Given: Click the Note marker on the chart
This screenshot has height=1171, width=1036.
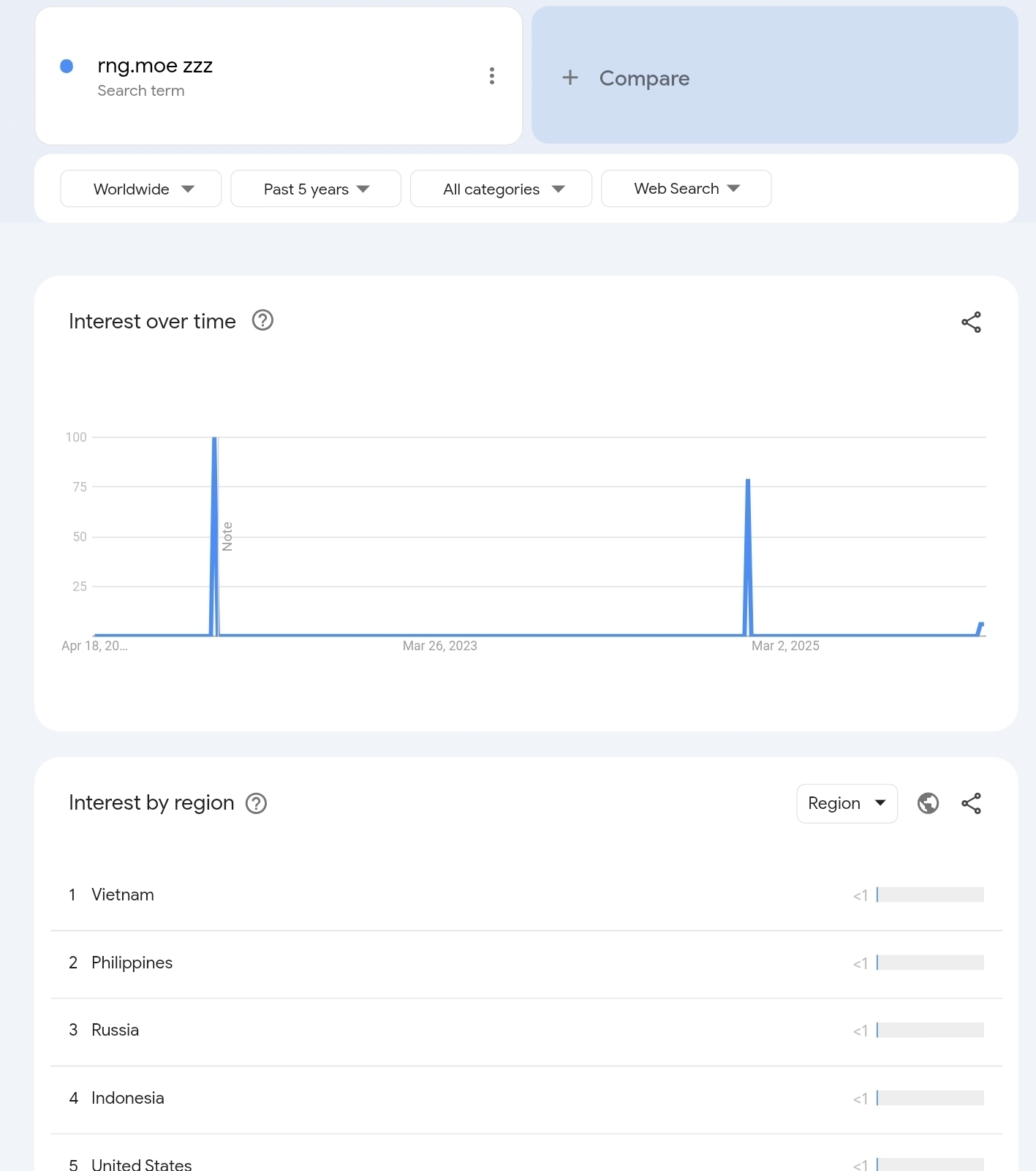Looking at the screenshot, I should [x=227, y=537].
